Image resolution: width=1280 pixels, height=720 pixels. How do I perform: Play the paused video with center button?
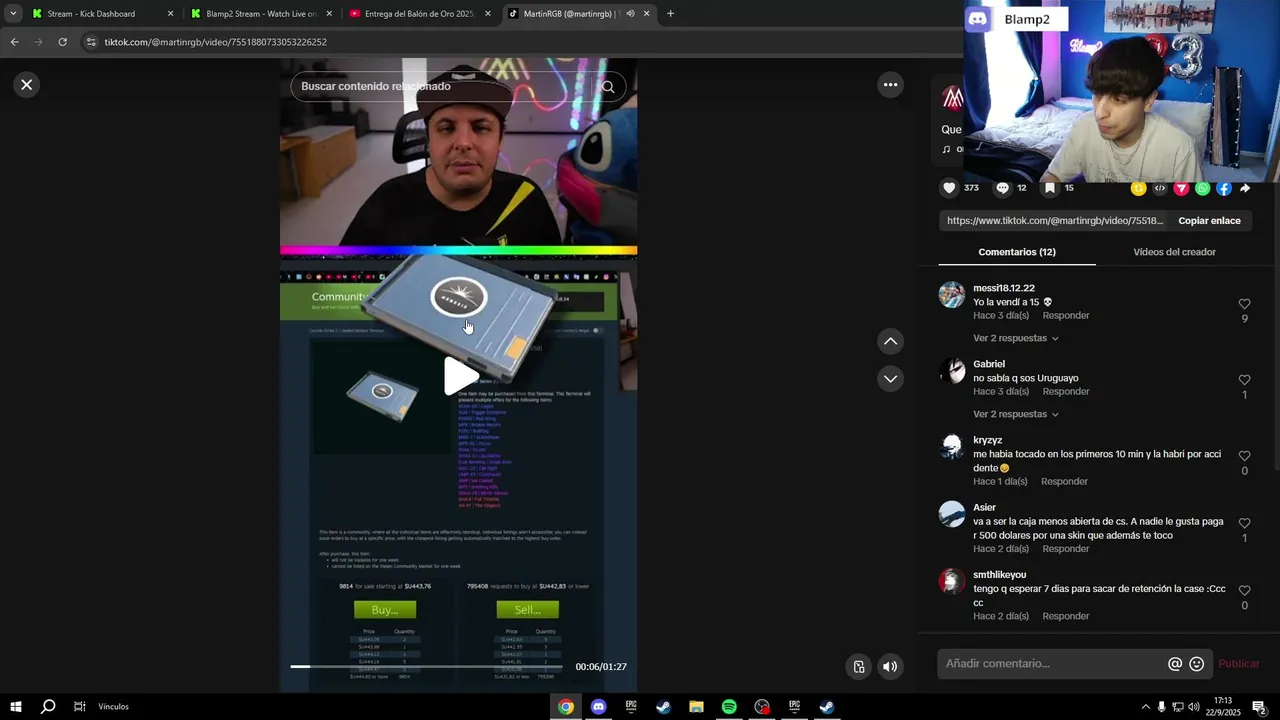coord(460,376)
